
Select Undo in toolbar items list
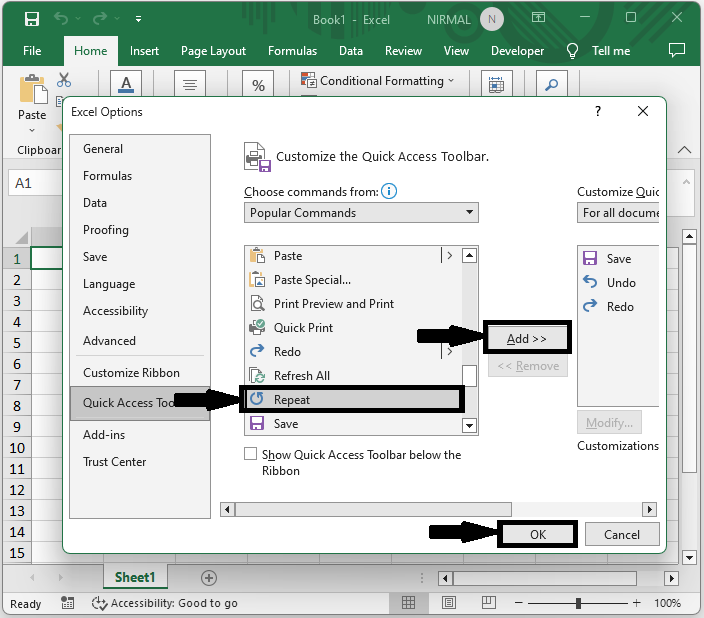tap(618, 283)
